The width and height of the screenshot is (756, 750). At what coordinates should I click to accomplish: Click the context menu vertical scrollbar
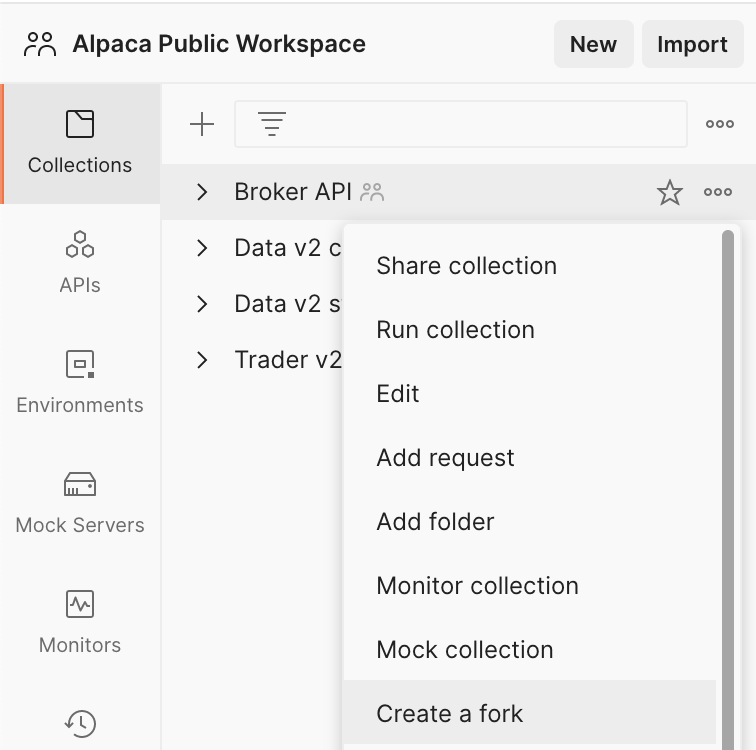pyautogui.click(x=728, y=489)
